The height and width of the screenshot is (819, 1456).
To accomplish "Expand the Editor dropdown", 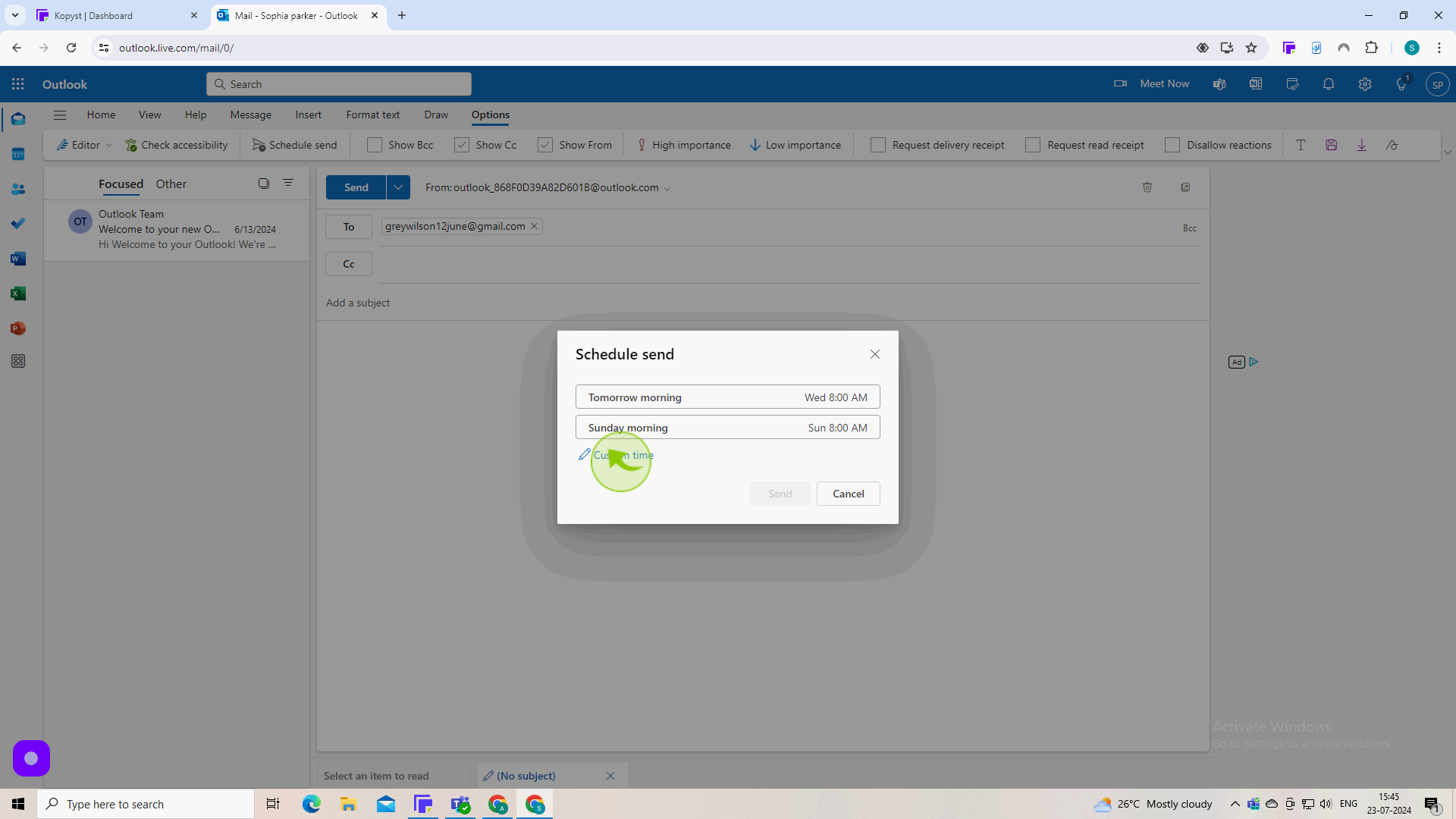I will [x=109, y=146].
